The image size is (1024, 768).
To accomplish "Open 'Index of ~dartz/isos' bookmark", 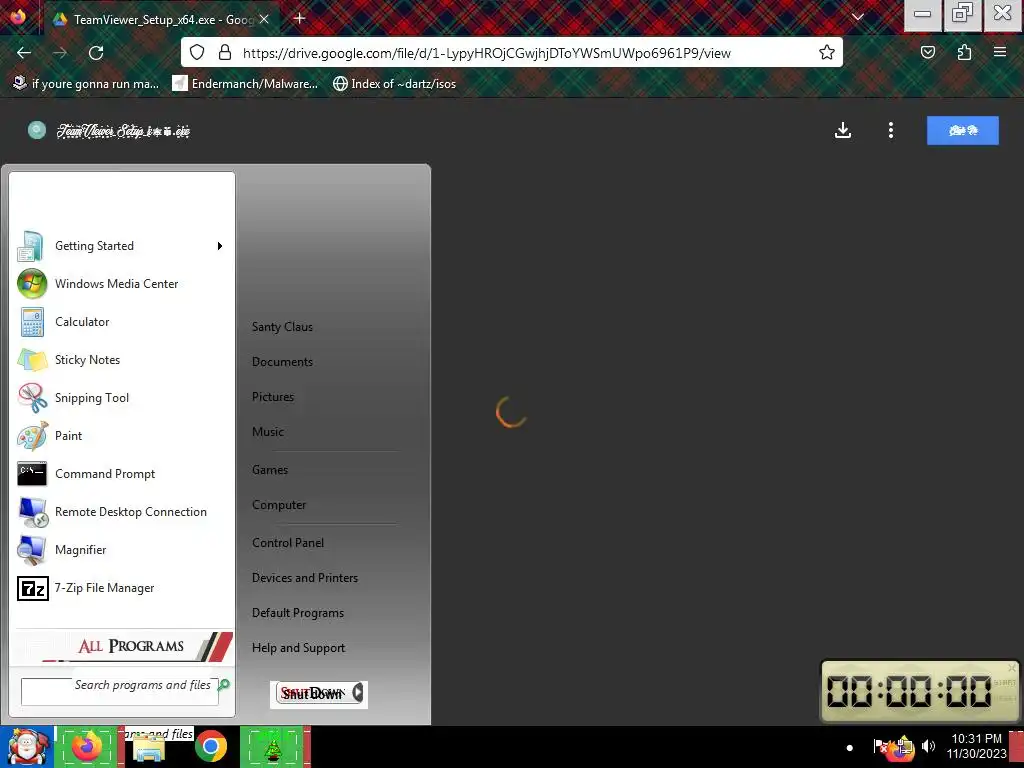I will point(394,84).
